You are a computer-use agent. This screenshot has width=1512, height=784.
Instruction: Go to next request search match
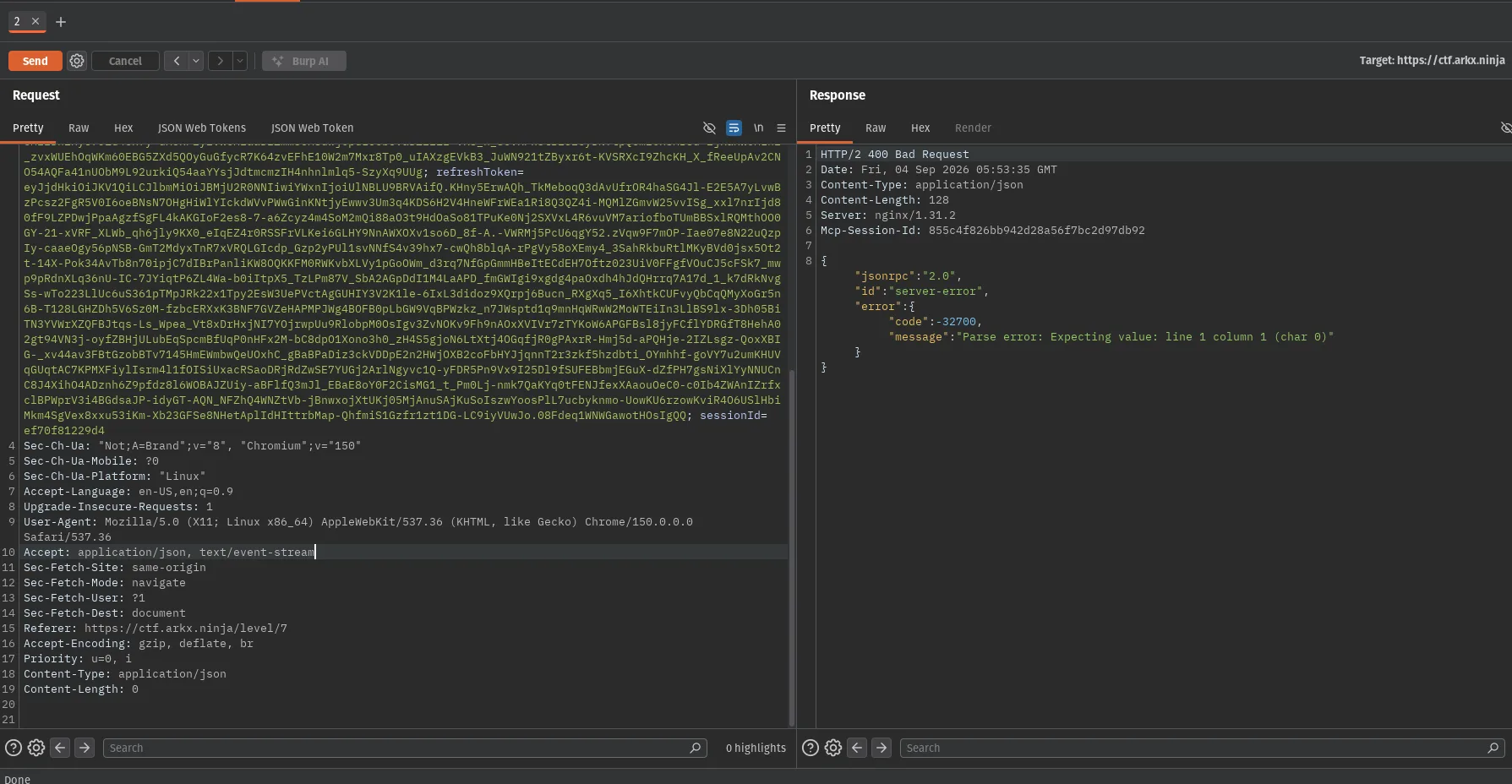click(85, 748)
